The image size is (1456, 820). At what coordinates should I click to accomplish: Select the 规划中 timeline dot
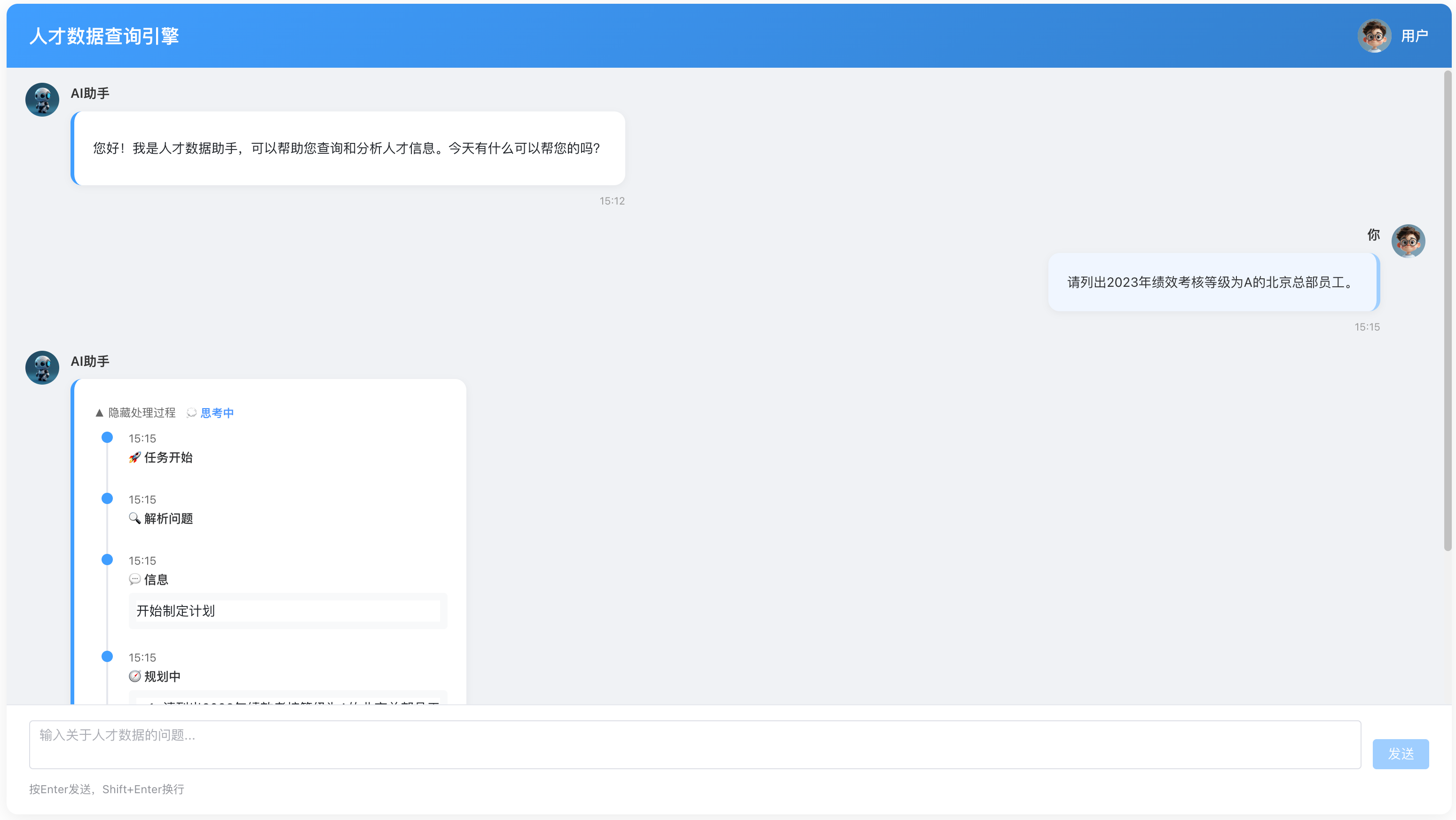click(x=107, y=656)
